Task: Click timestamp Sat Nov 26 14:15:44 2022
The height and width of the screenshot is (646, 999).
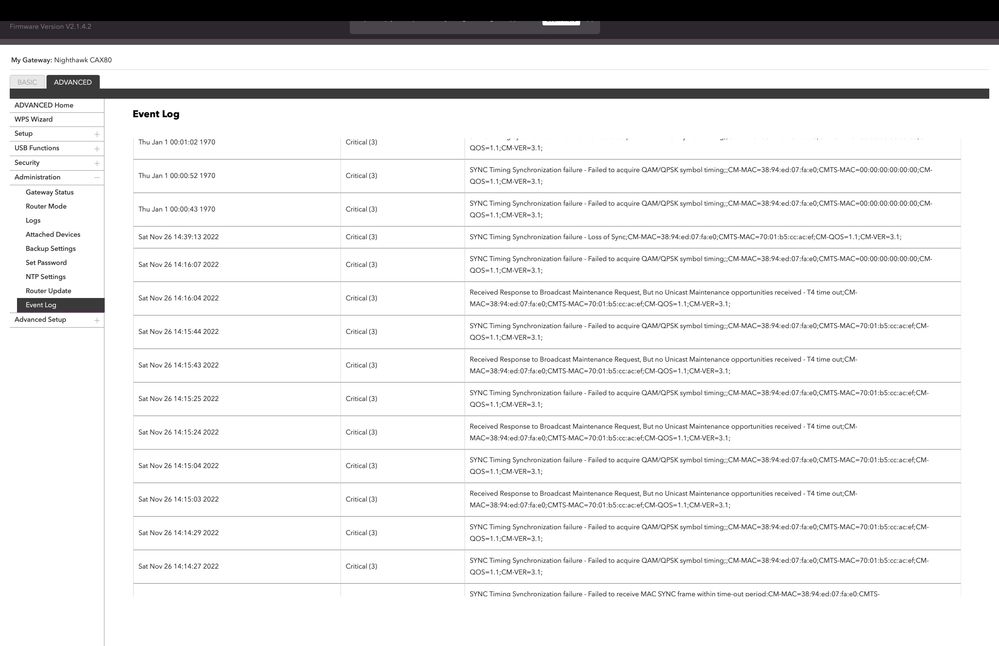Action: (x=178, y=331)
